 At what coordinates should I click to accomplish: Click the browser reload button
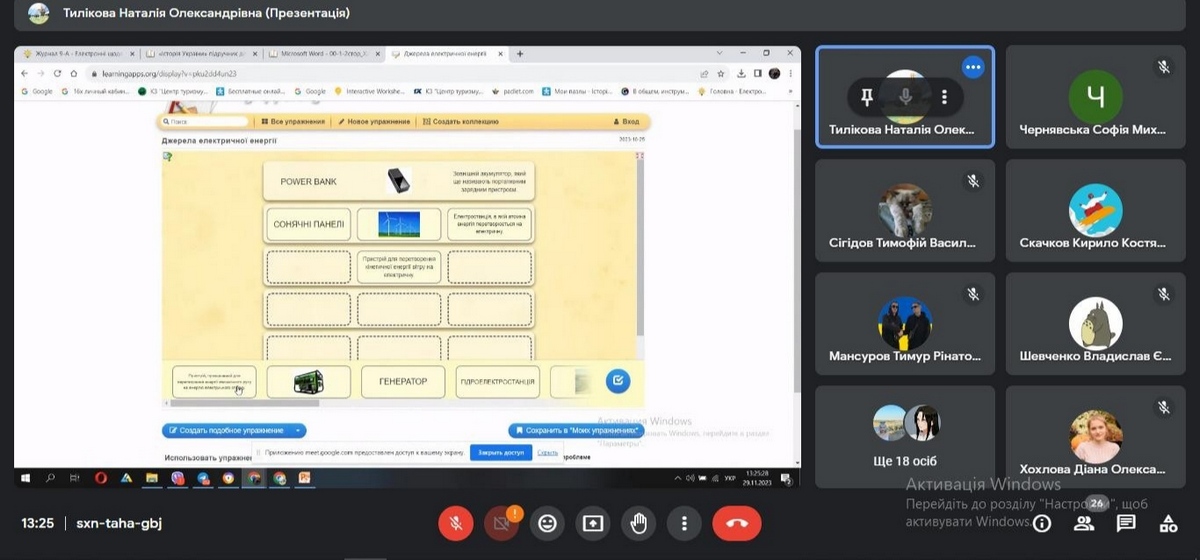pos(57,73)
